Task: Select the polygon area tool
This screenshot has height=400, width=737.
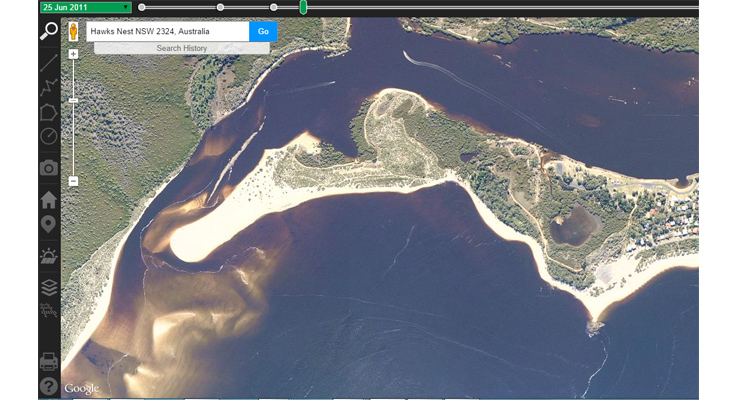Action: 49,112
